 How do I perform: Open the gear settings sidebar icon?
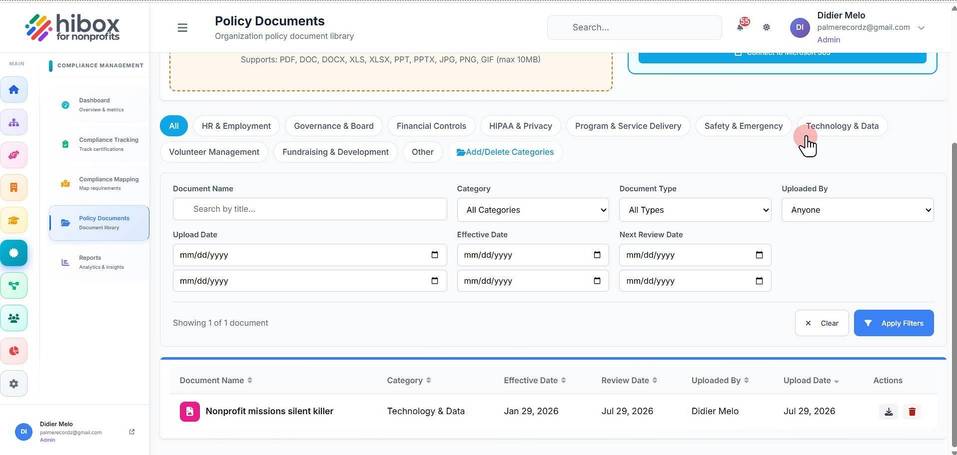pos(13,384)
